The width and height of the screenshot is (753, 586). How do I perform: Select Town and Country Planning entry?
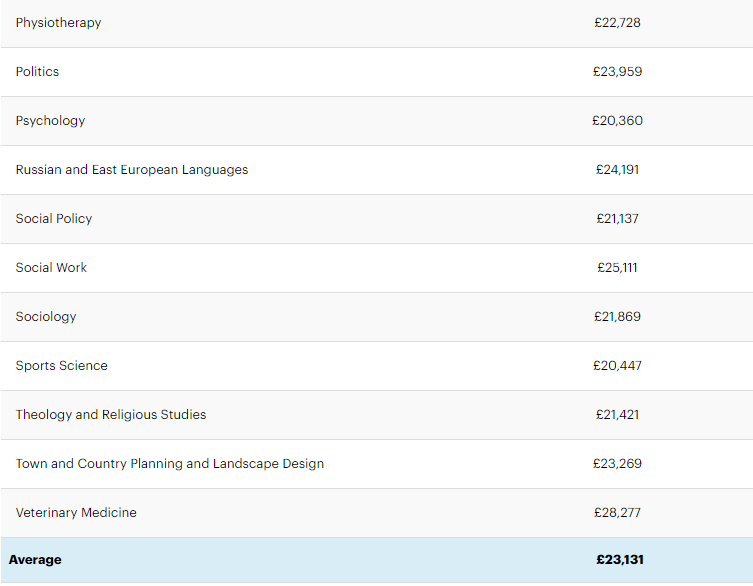[x=170, y=463]
